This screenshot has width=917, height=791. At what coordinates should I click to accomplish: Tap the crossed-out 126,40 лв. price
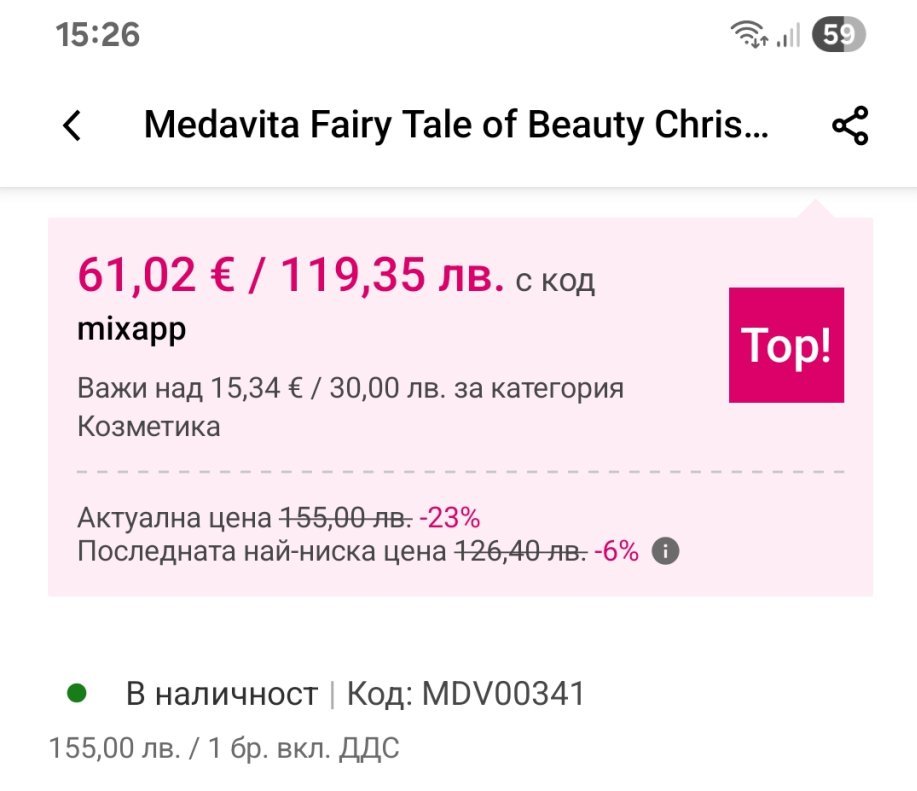(520, 551)
